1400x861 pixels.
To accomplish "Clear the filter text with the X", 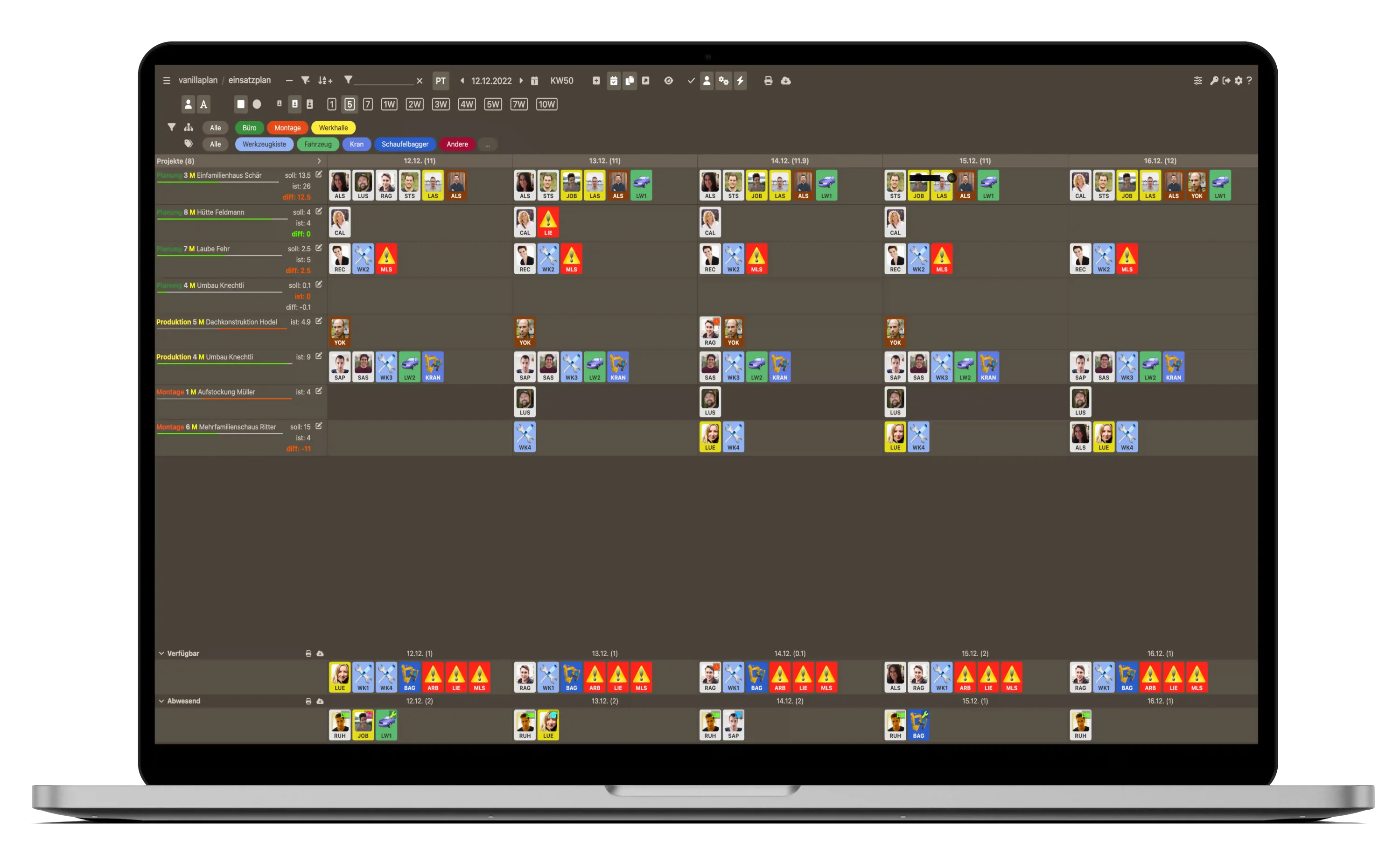I will pyautogui.click(x=420, y=81).
